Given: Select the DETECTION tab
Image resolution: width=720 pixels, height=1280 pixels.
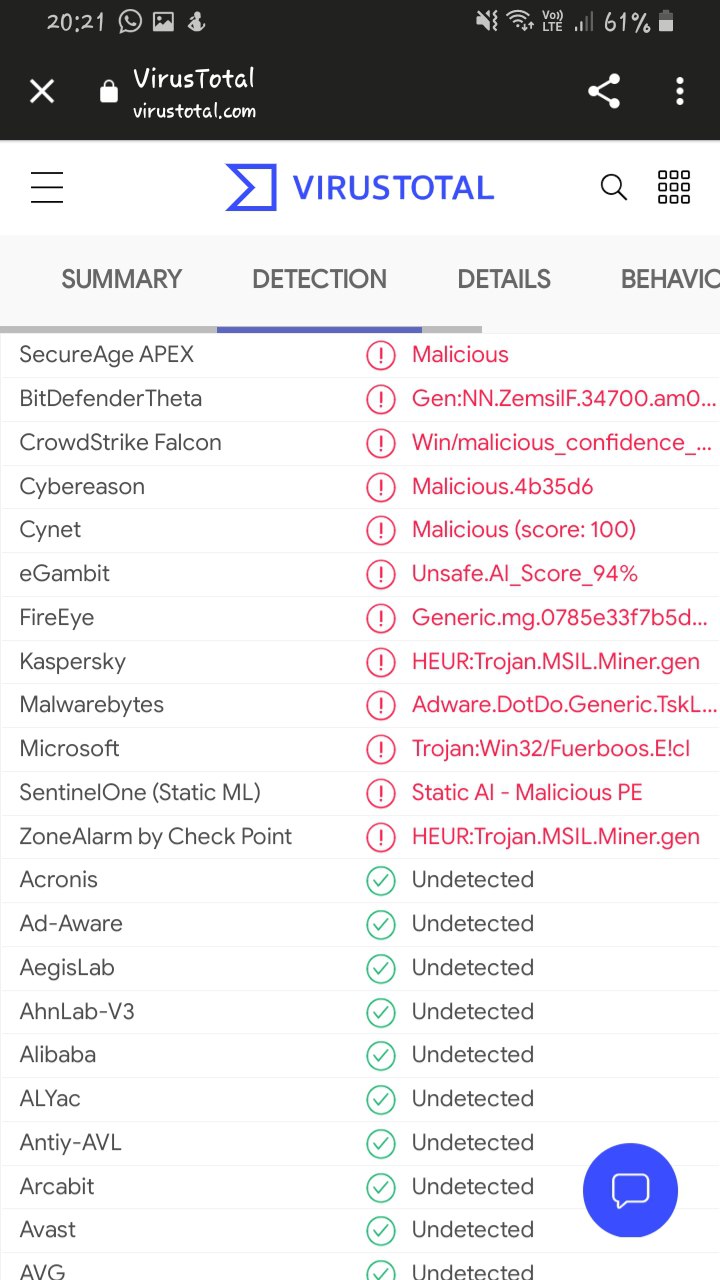Looking at the screenshot, I should tap(319, 279).
